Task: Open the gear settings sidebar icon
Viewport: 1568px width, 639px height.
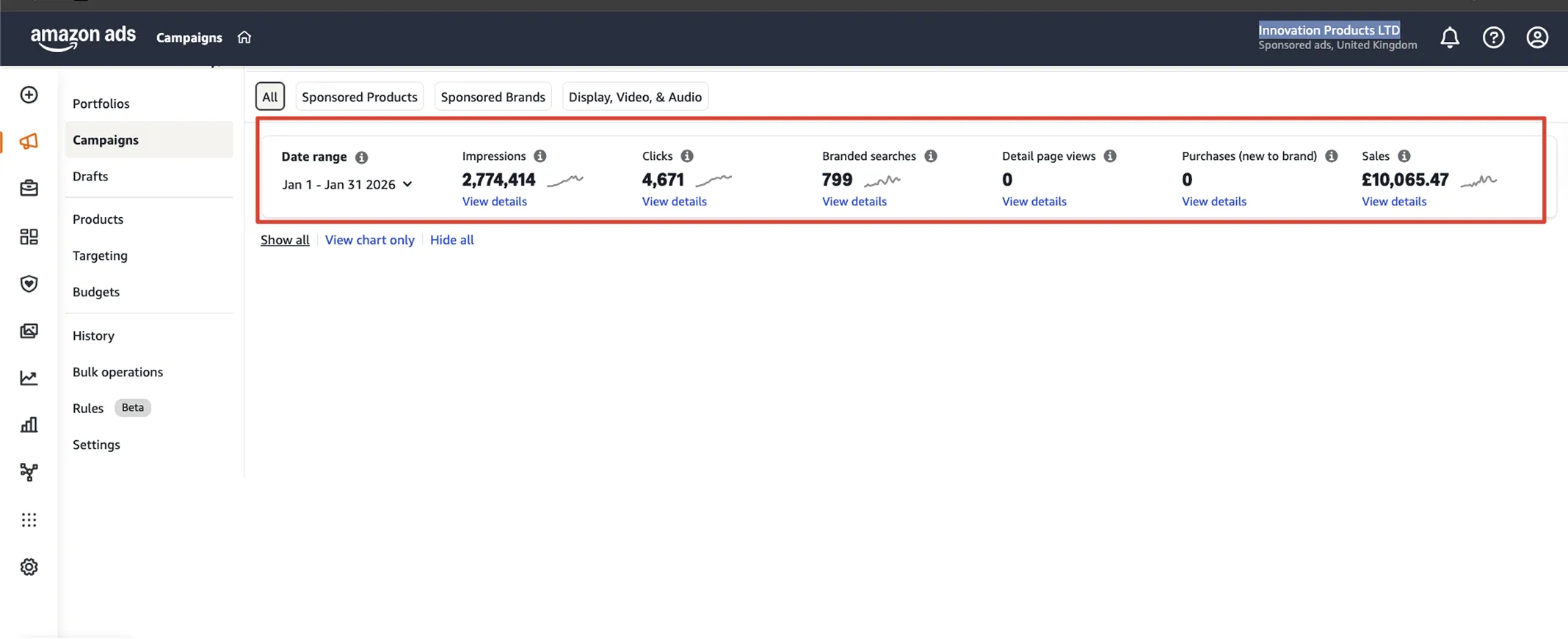Action: pos(29,567)
